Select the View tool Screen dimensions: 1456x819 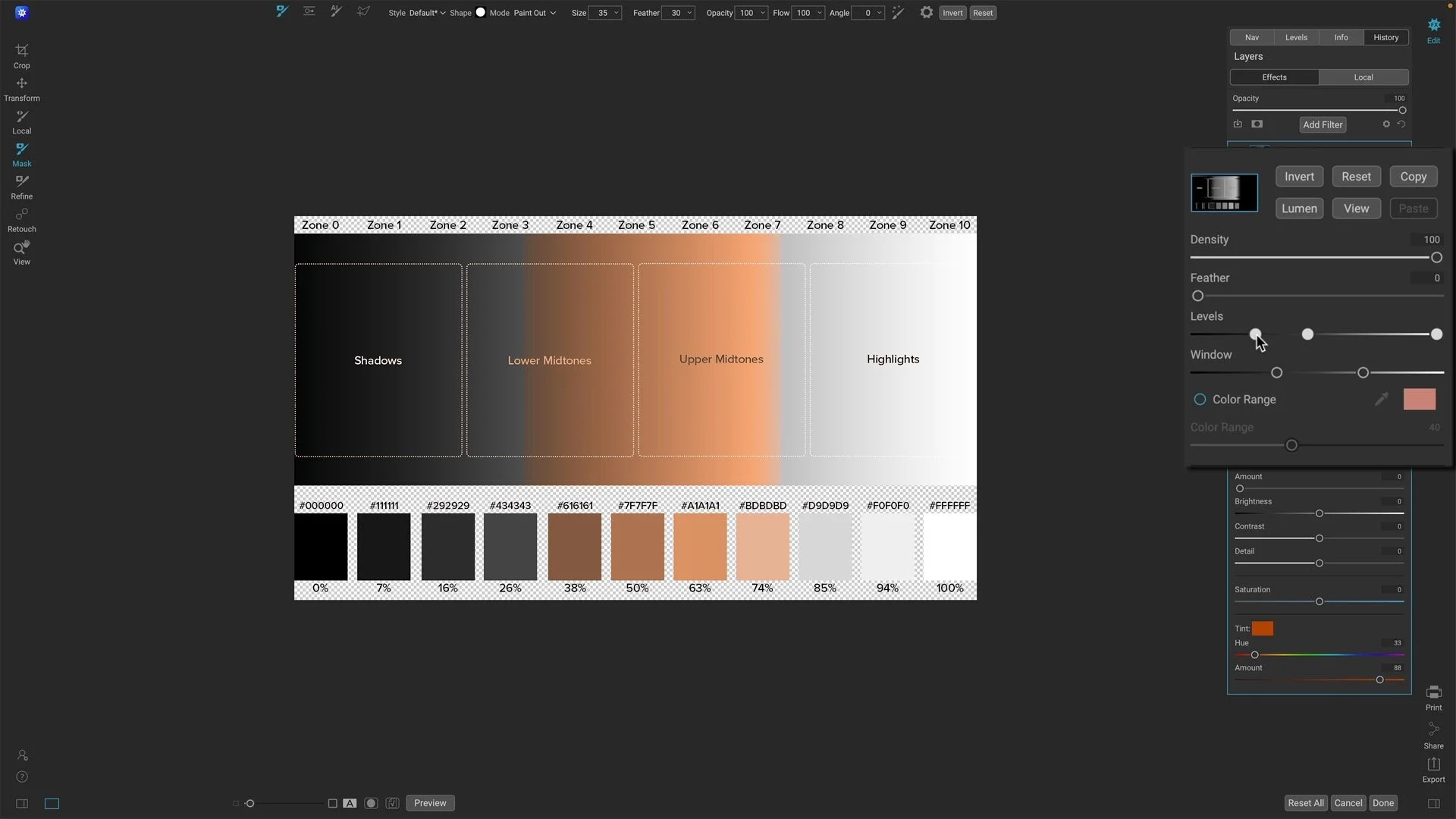[x=21, y=253]
